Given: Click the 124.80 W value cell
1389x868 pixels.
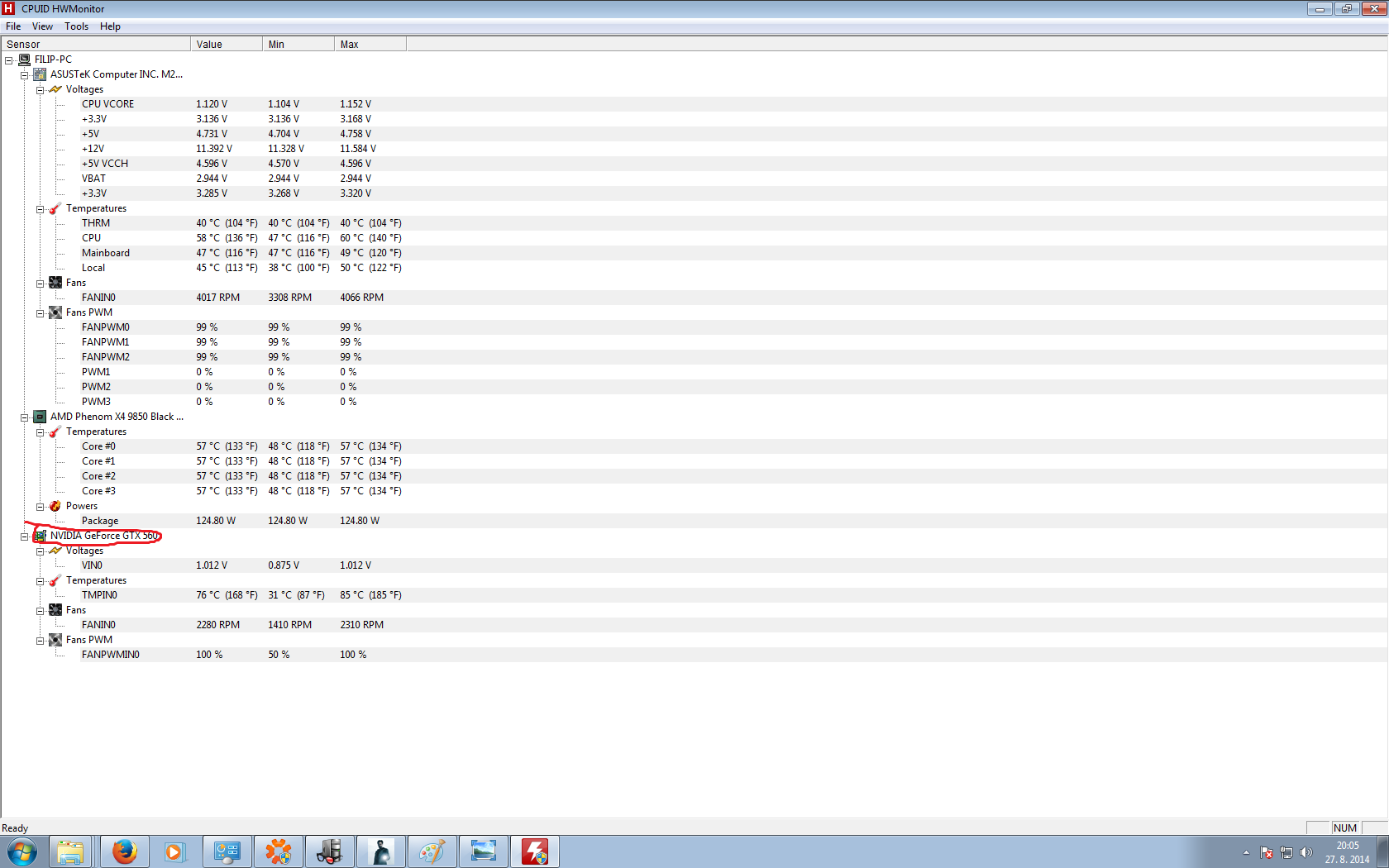Looking at the screenshot, I should [x=216, y=521].
